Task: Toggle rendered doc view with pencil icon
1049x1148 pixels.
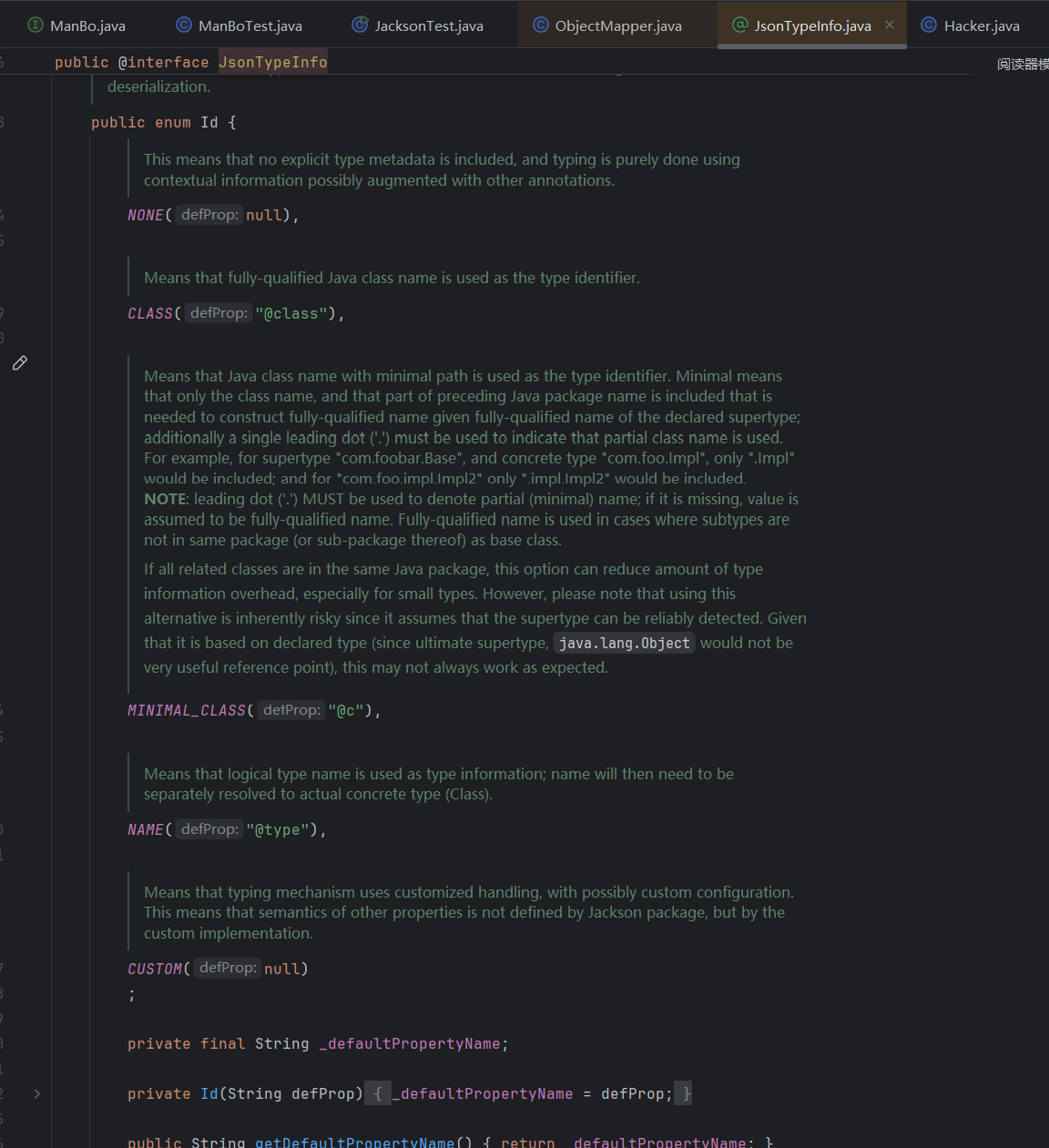Action: coord(20,363)
